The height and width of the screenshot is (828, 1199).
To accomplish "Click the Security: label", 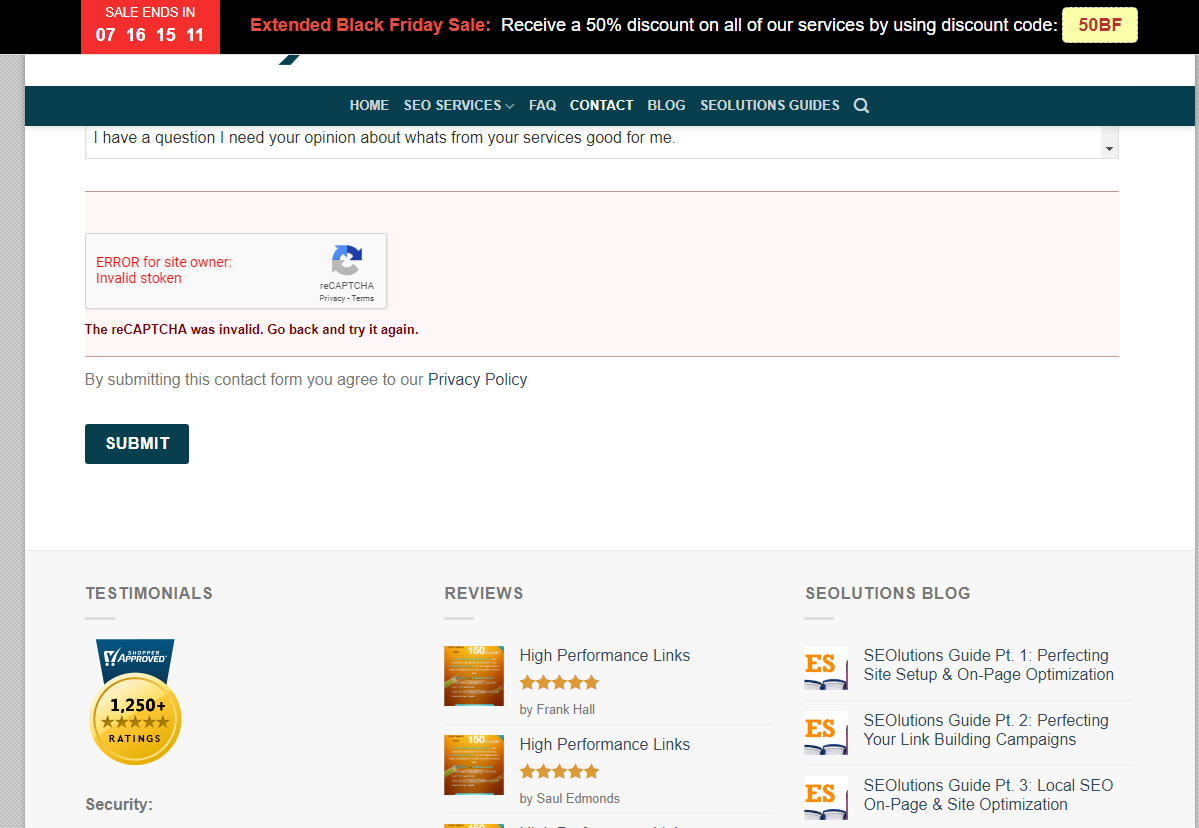I will [x=119, y=804].
